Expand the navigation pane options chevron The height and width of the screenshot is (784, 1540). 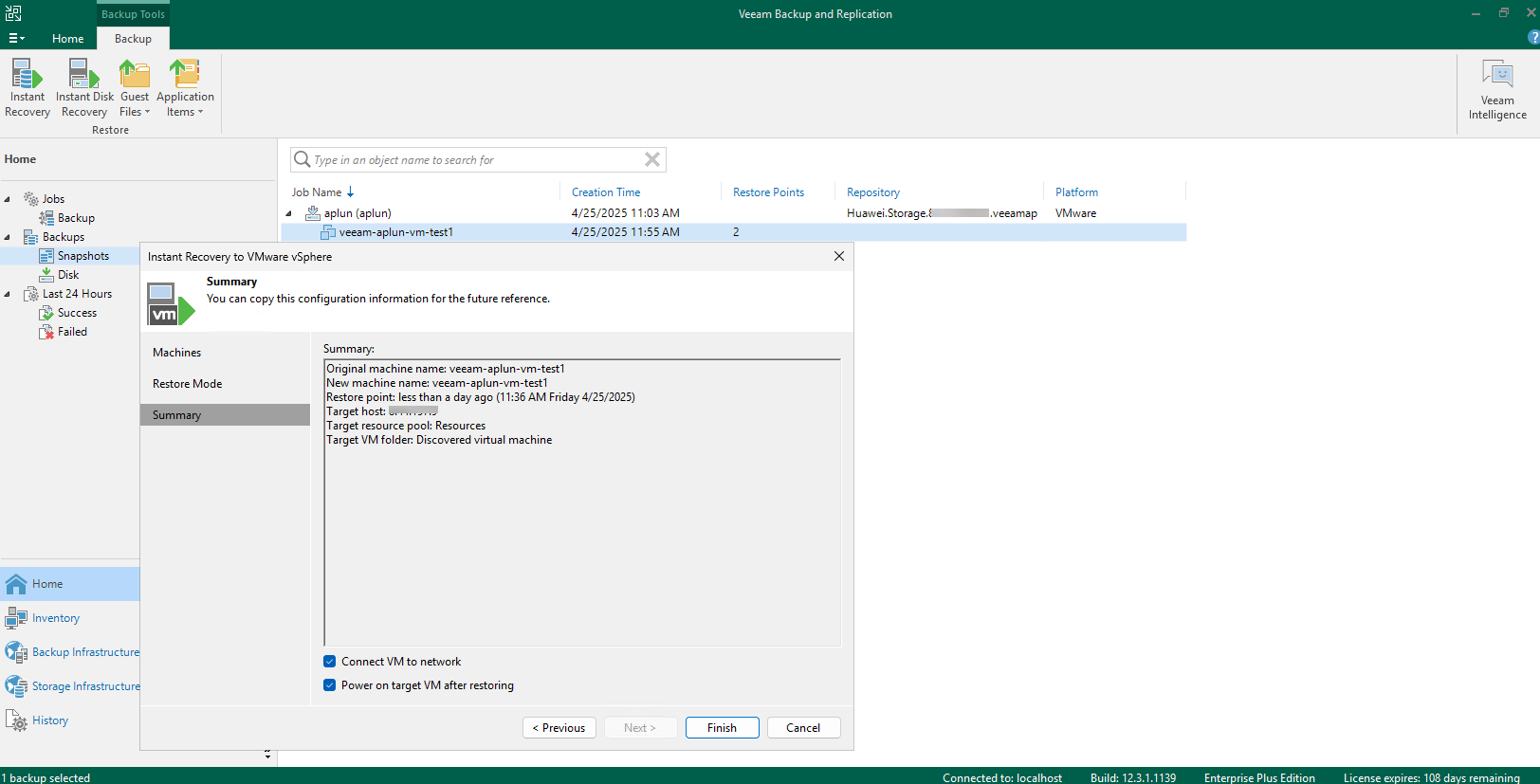pos(267,755)
